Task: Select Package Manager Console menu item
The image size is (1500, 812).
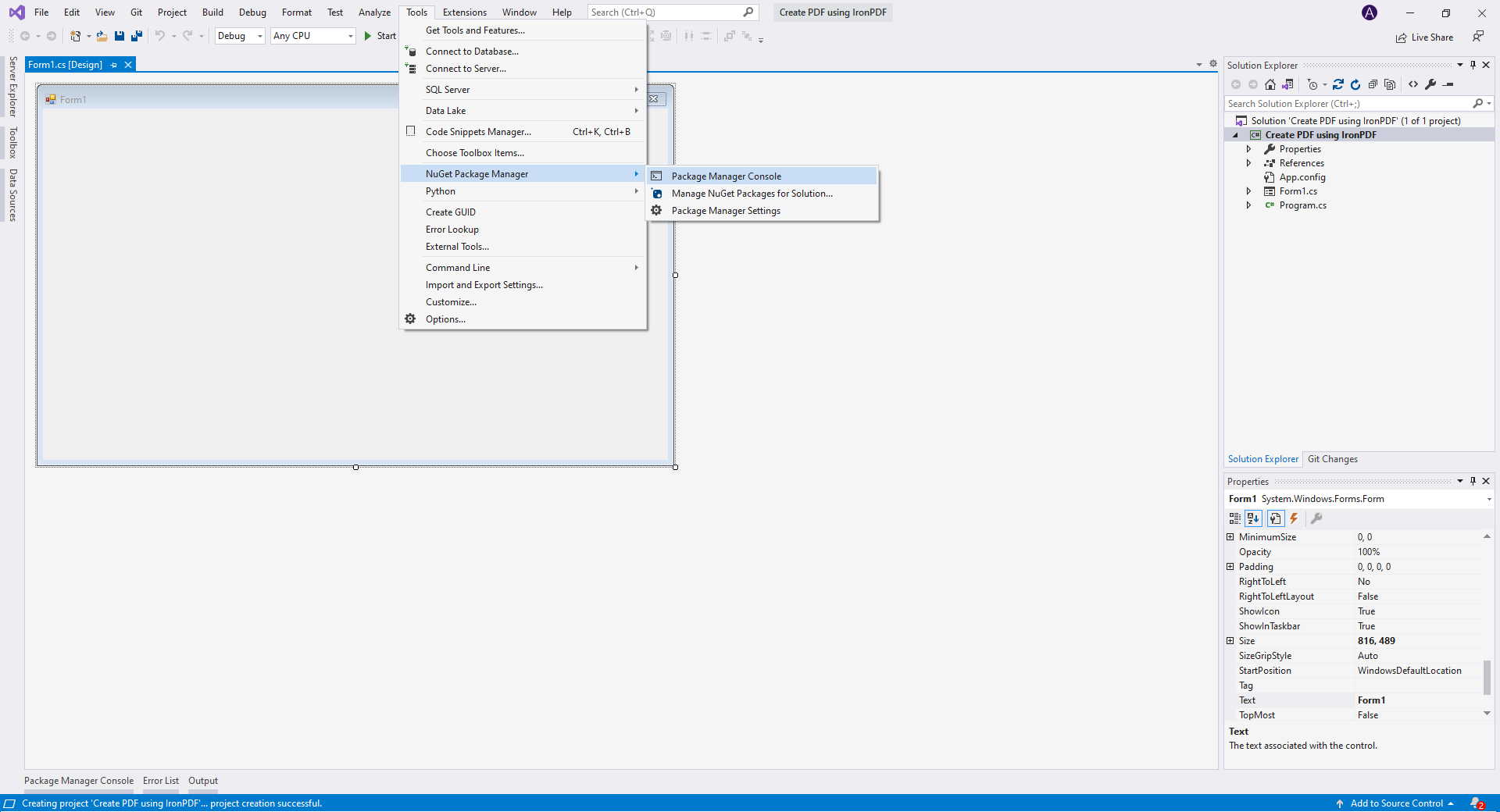Action: (726, 176)
